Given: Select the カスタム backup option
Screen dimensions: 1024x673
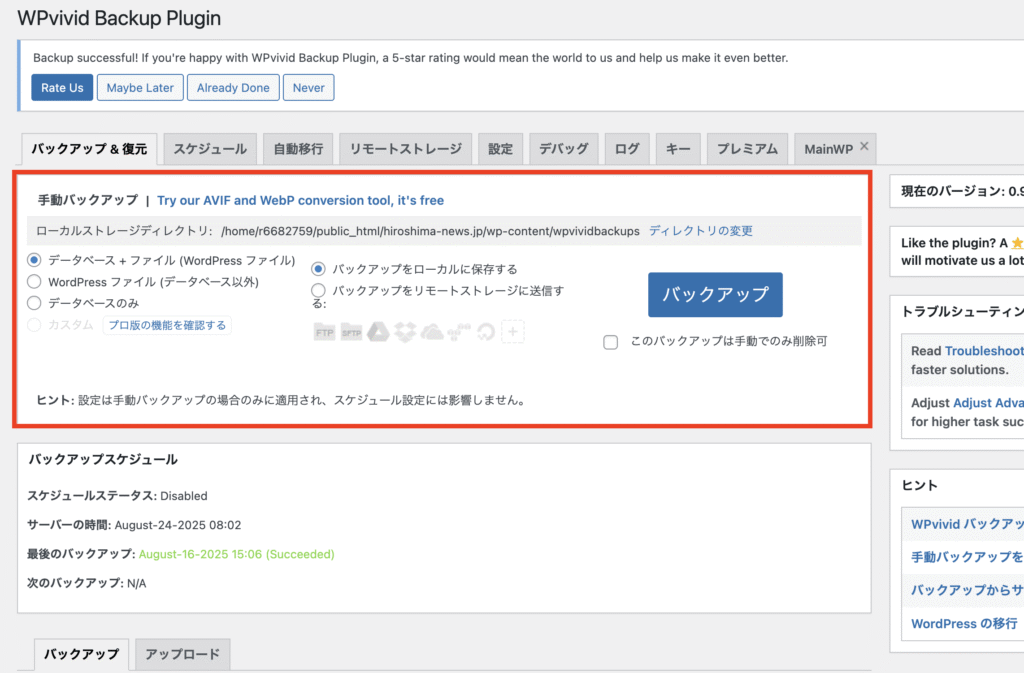Looking at the screenshot, I should 34,324.
